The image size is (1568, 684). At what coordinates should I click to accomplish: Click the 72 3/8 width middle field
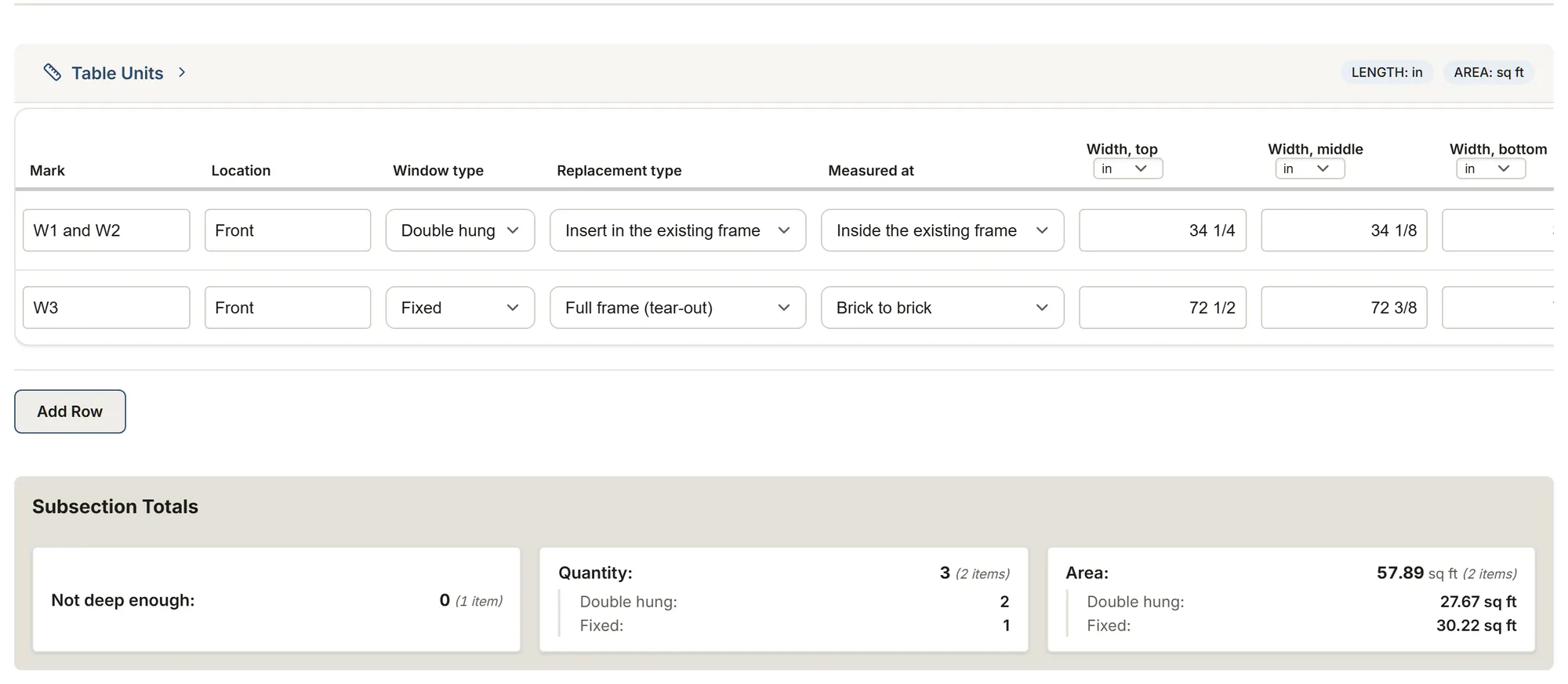tap(1344, 307)
